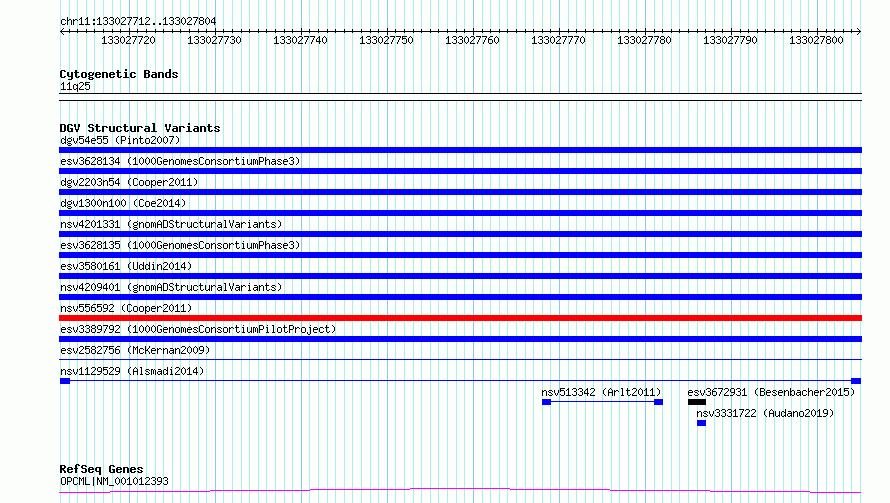Click the dgv54e55 (Pinto2007) variant label
The height and width of the screenshot is (503, 890).
click(120, 140)
